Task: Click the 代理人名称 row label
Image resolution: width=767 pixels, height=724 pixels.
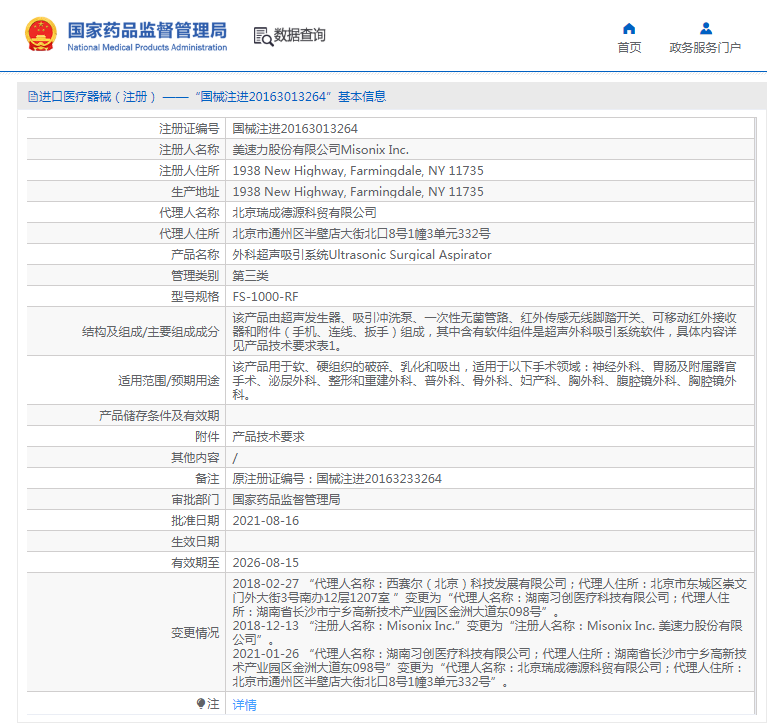Action: pyautogui.click(x=189, y=213)
